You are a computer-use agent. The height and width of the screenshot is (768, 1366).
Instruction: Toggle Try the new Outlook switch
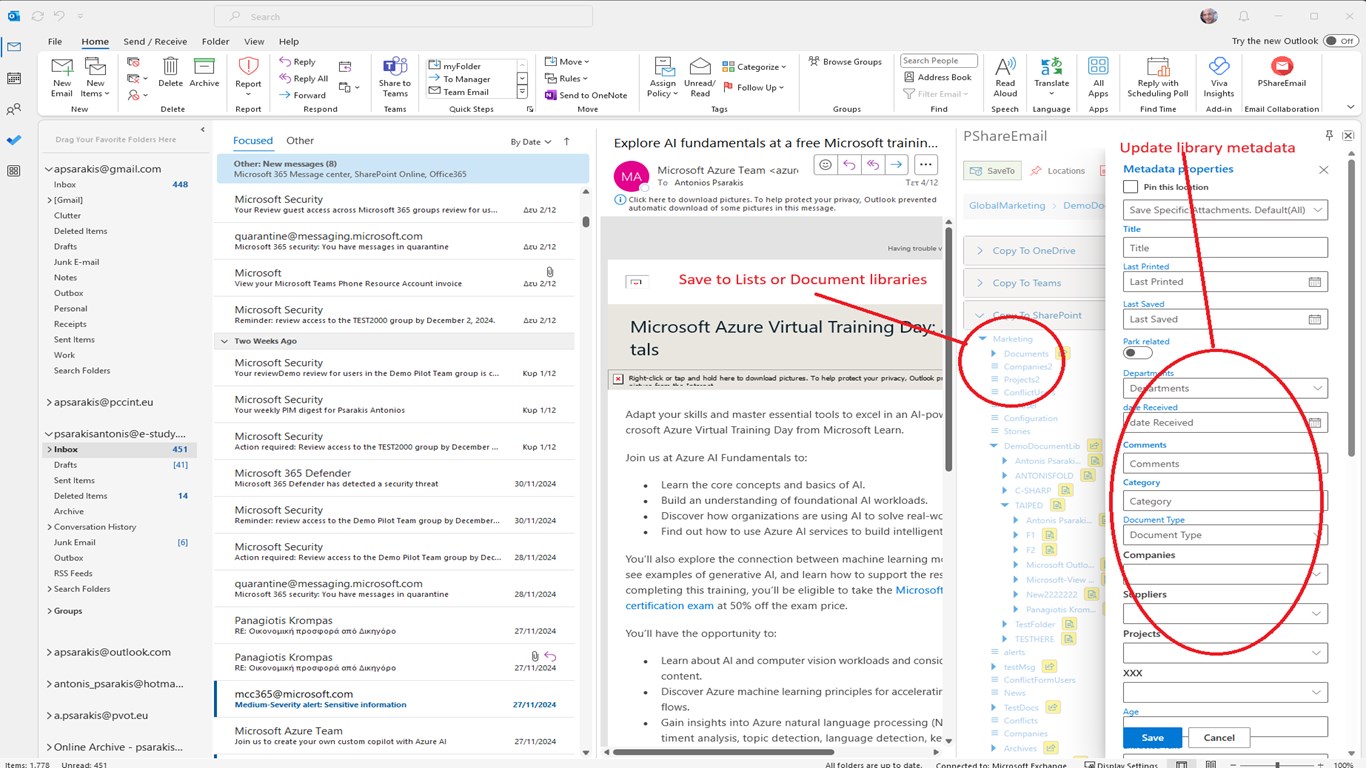[1340, 41]
